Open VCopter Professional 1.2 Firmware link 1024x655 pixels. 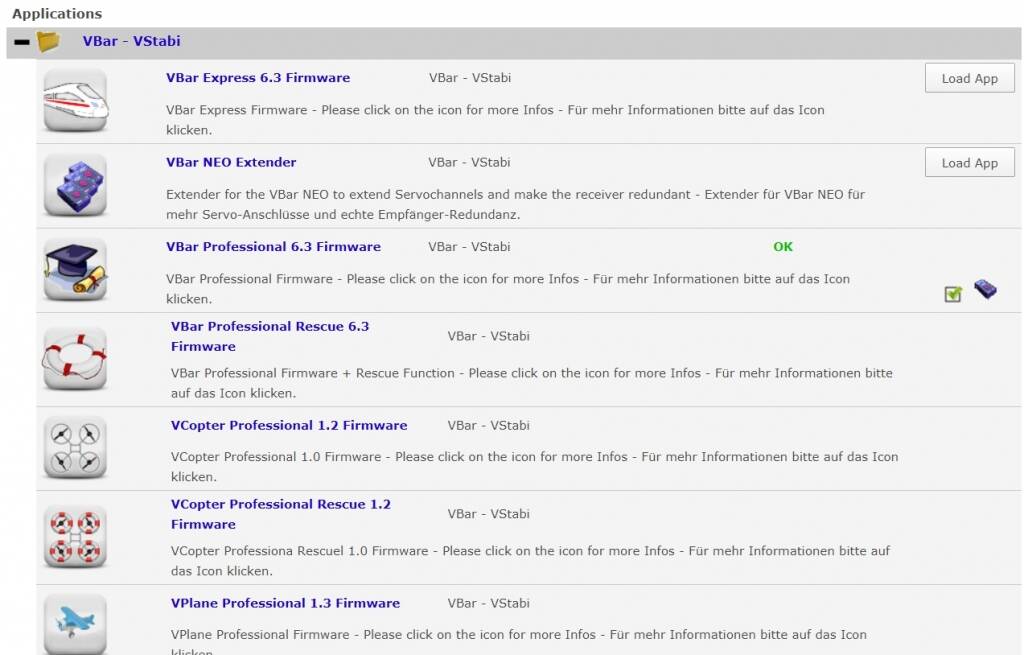click(289, 425)
